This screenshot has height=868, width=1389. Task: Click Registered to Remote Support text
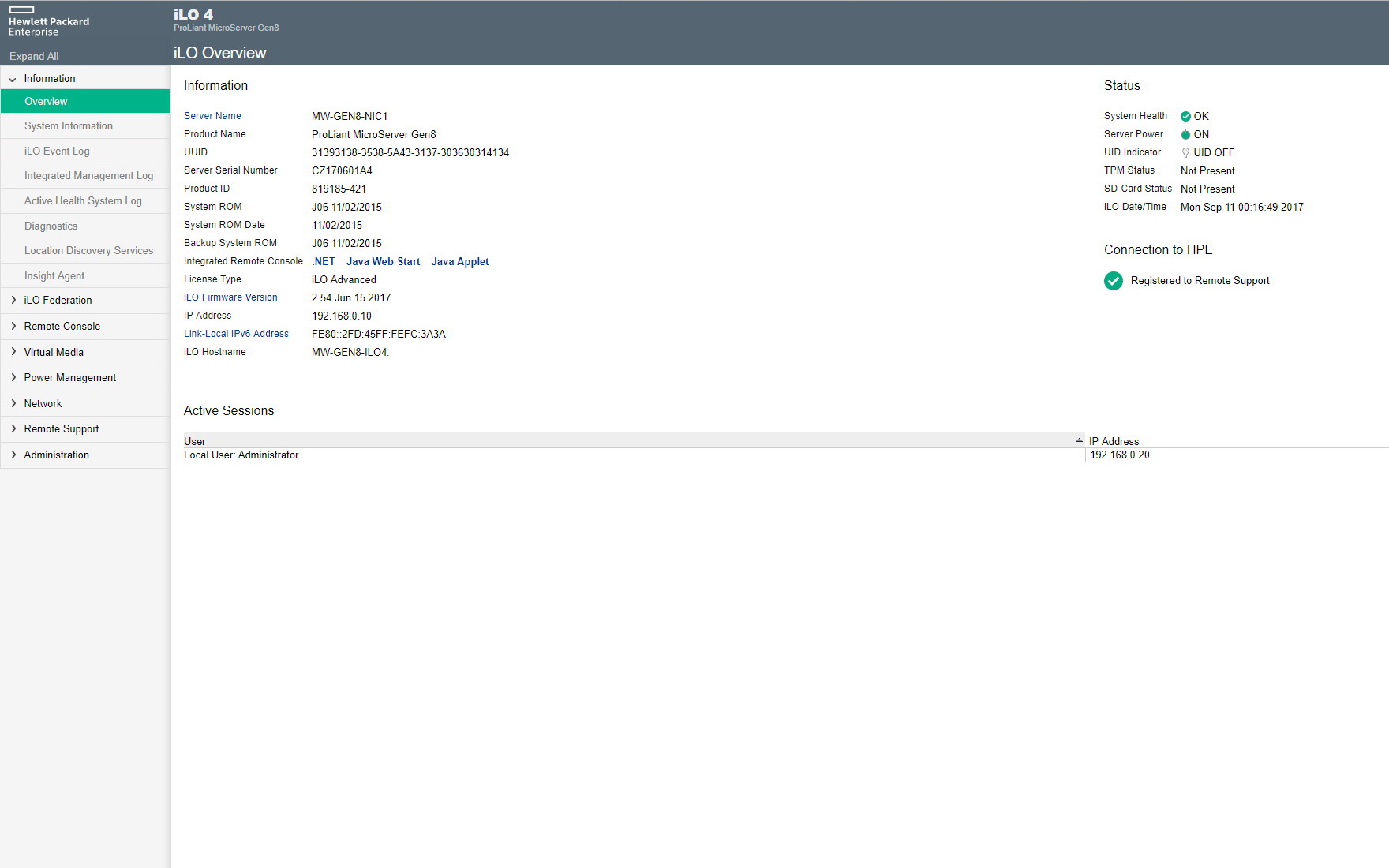click(1200, 281)
